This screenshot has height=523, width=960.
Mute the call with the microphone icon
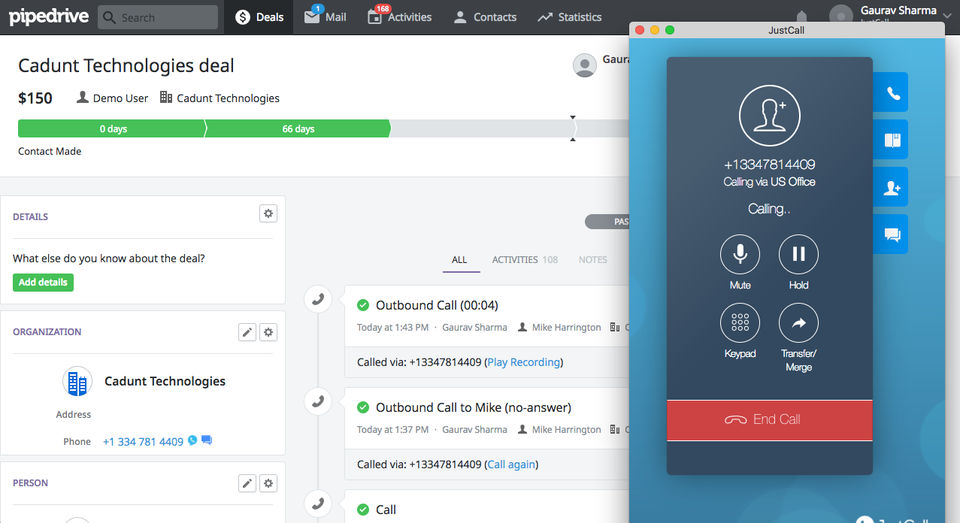coord(740,254)
